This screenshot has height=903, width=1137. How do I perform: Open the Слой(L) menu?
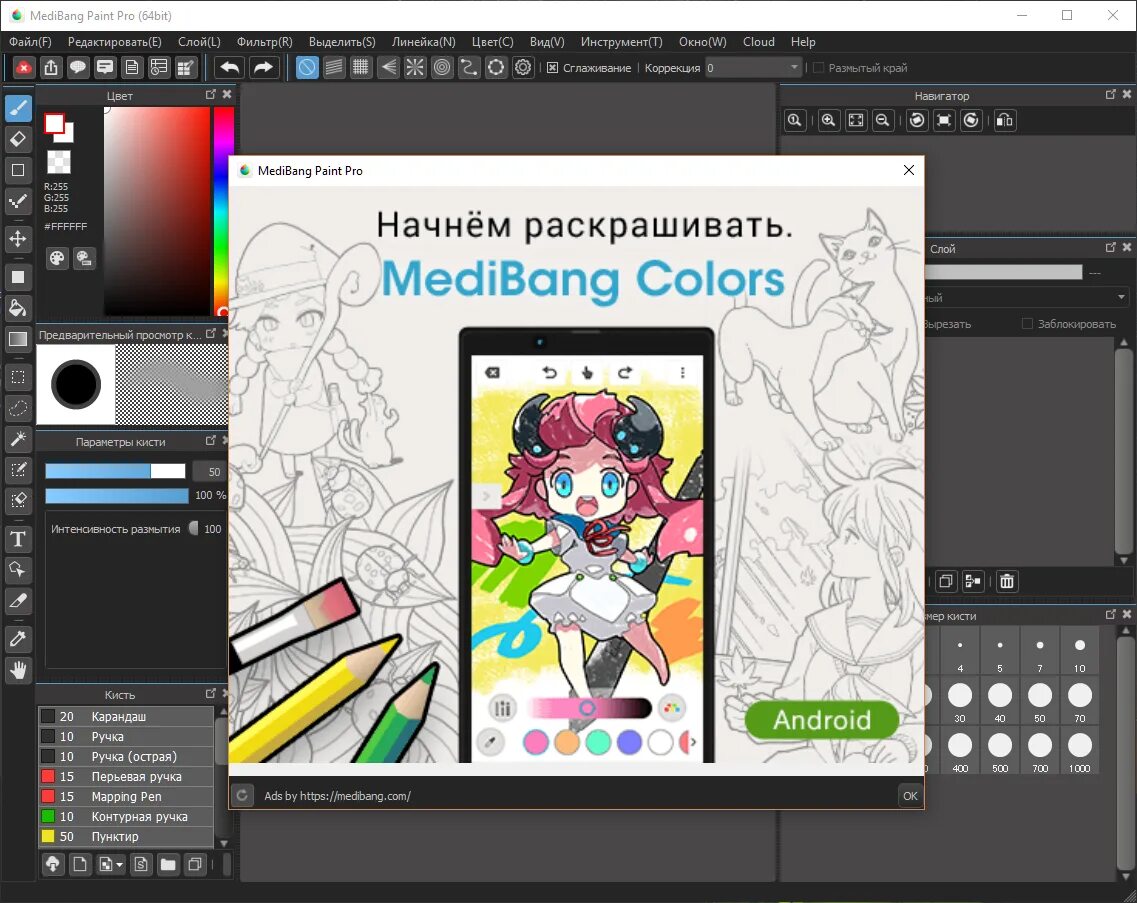coord(199,42)
